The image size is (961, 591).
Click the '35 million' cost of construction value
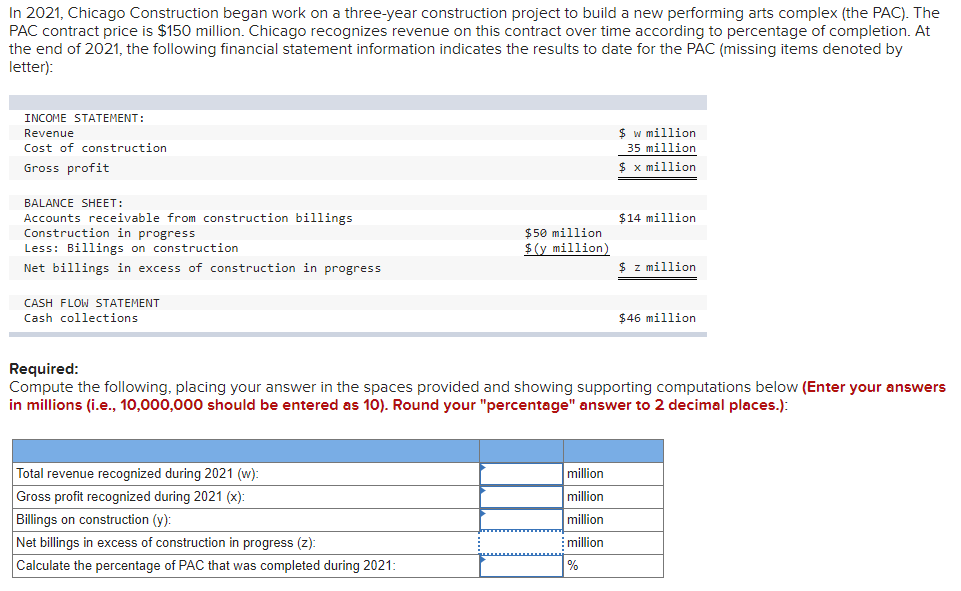point(661,148)
